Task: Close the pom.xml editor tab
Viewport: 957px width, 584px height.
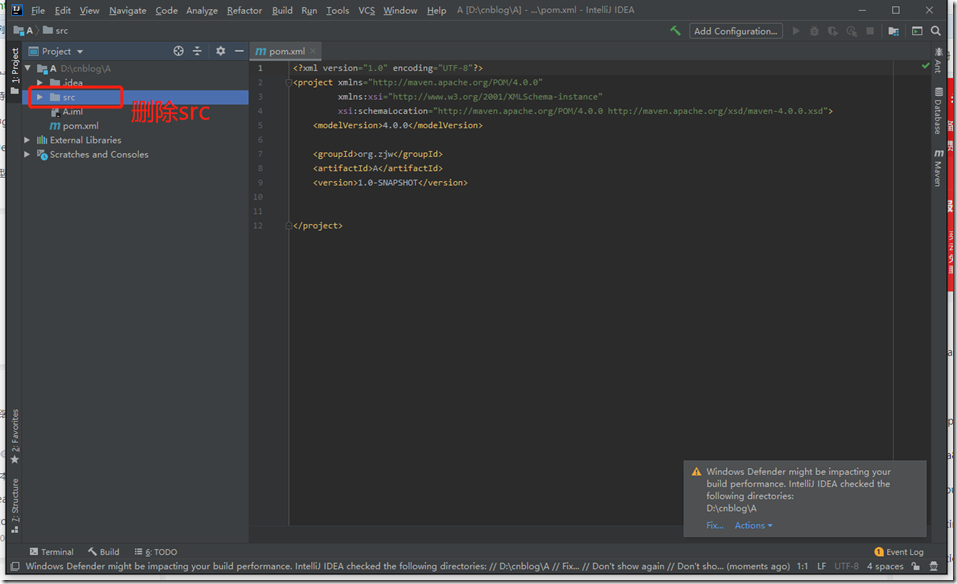Action: pos(312,51)
